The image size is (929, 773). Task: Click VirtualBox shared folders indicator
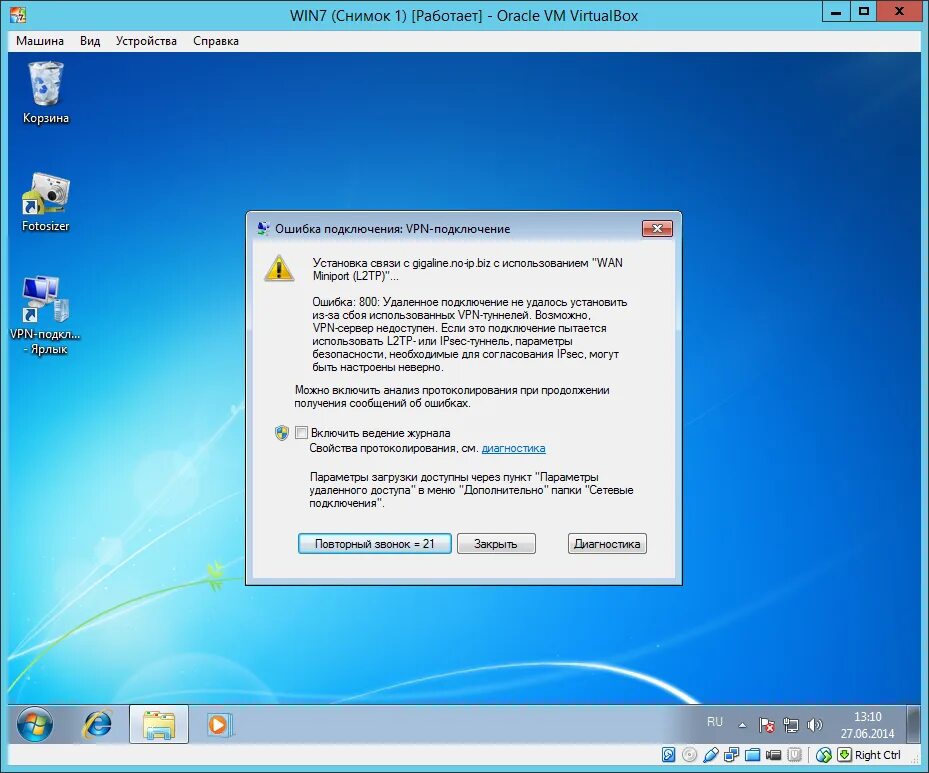point(752,755)
